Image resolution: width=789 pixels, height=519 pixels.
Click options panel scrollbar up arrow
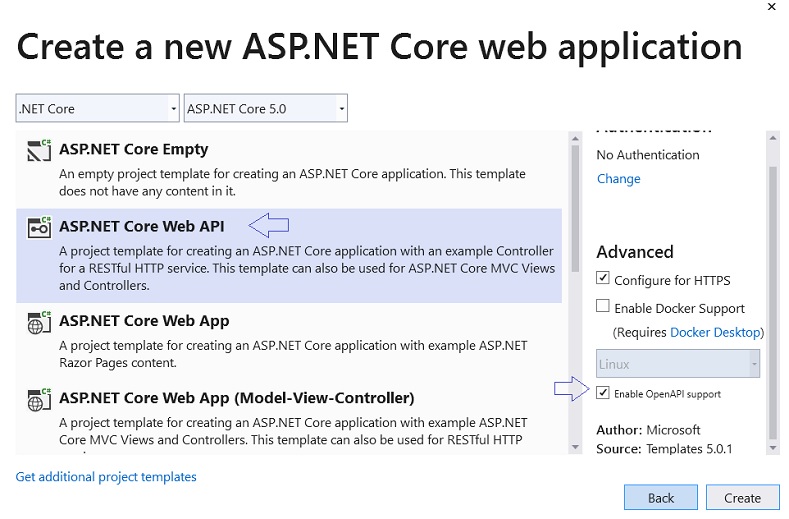(x=773, y=138)
